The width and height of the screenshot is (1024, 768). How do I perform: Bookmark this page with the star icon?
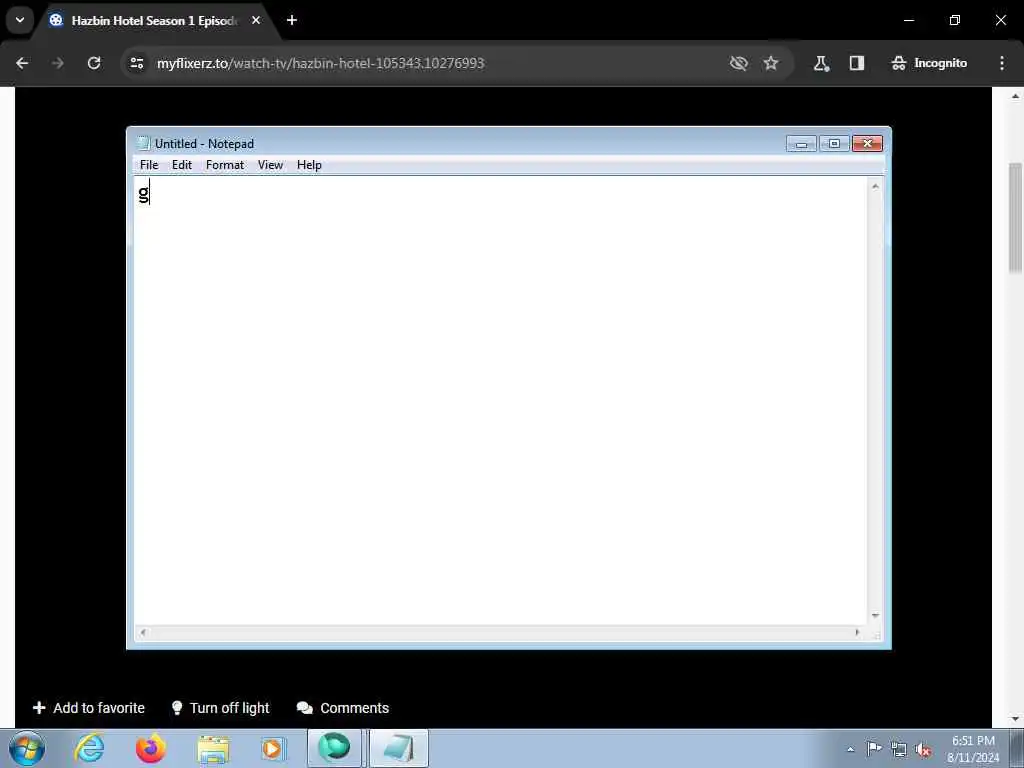click(x=771, y=63)
